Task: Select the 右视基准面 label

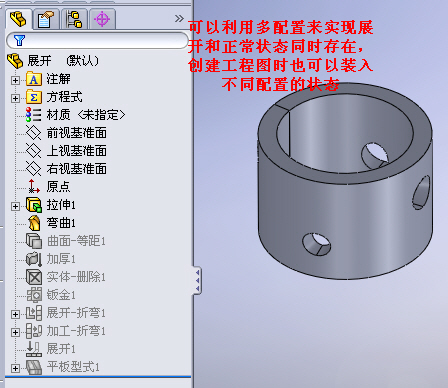Action: tap(77, 169)
